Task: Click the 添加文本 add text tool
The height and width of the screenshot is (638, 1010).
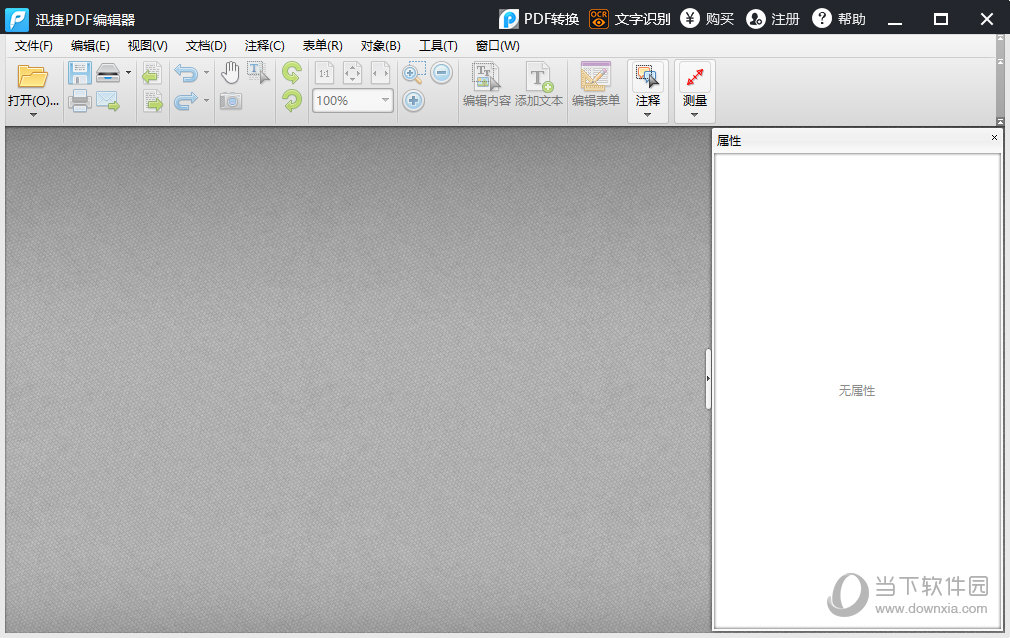Action: 538,84
